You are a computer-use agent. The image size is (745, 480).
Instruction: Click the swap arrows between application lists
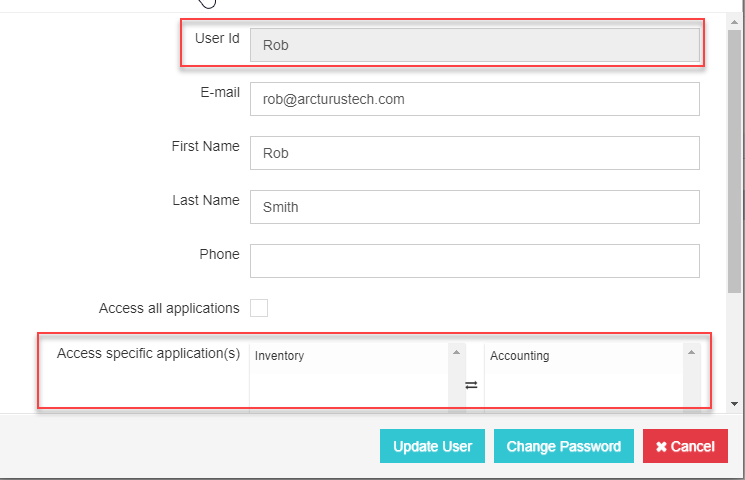(471, 385)
